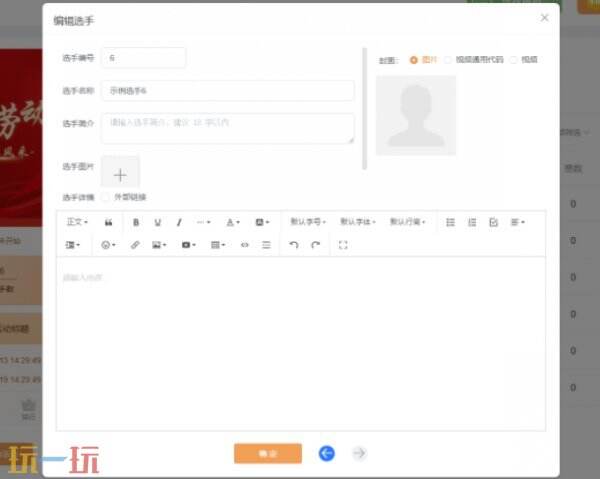Edit the contestant name field
Viewport: 600px width, 479px height.
(x=228, y=91)
